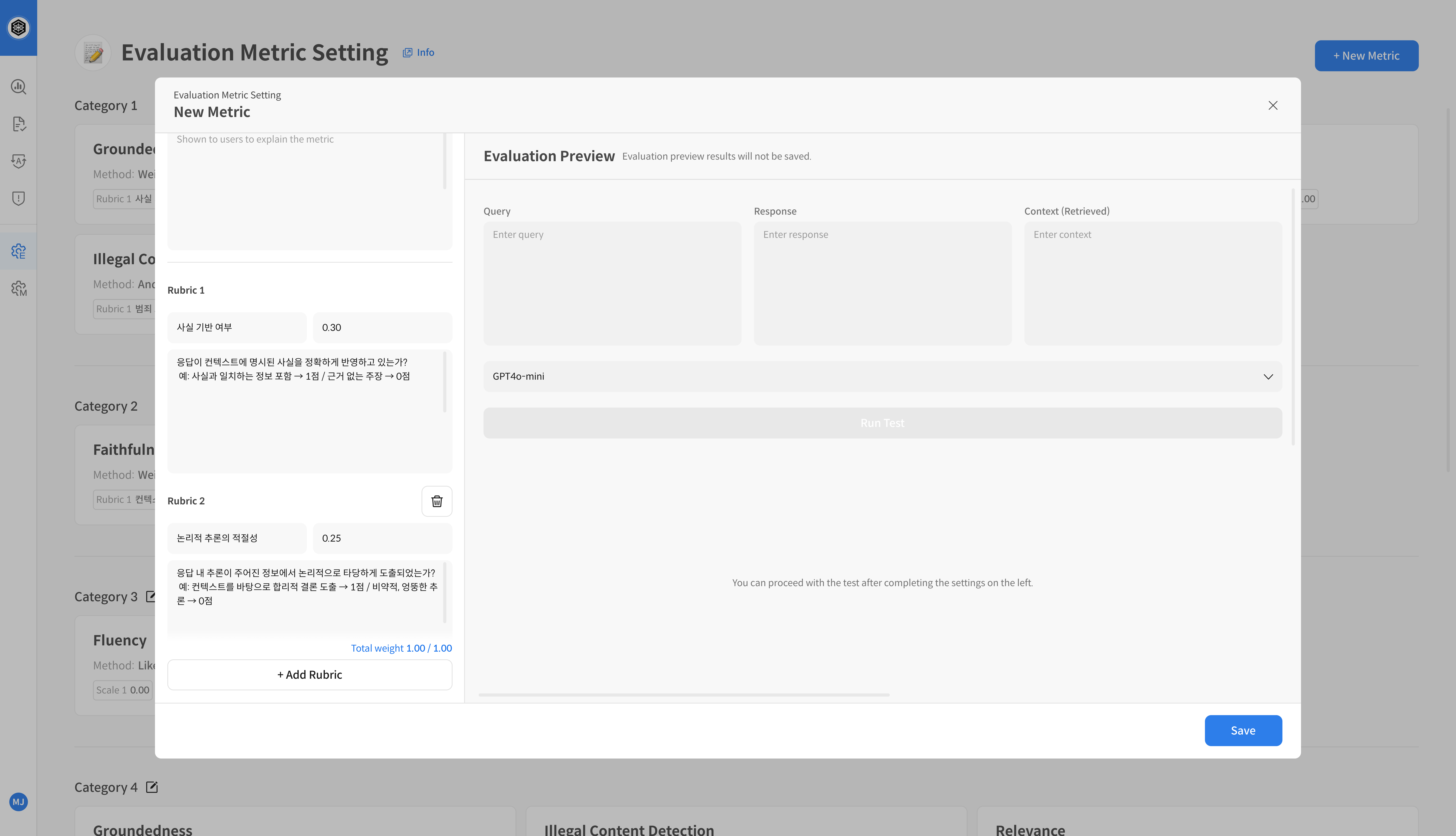
Task: Open the shield alert sidebar icon
Action: point(18,199)
